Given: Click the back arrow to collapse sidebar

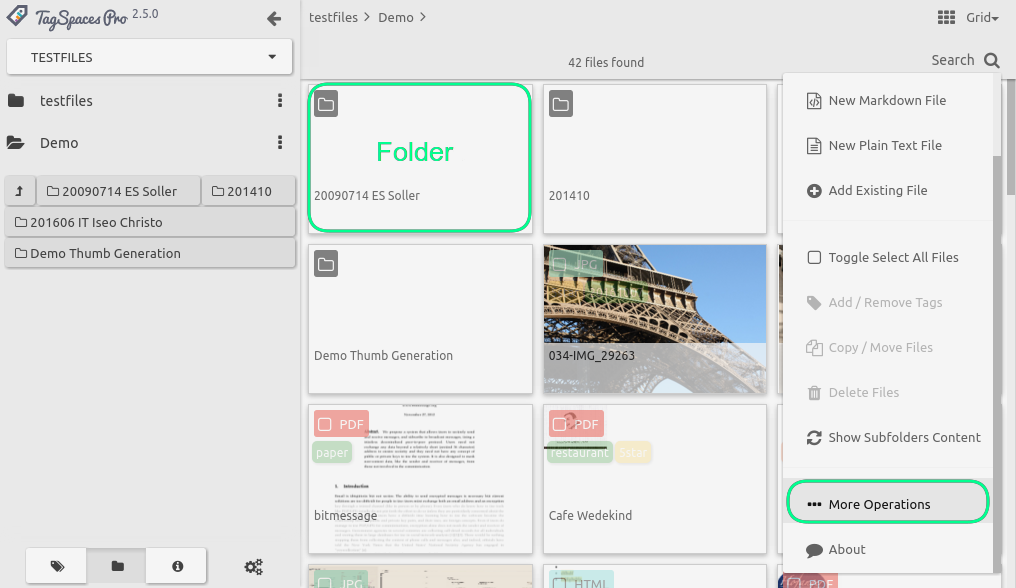Looking at the screenshot, I should point(274,18).
